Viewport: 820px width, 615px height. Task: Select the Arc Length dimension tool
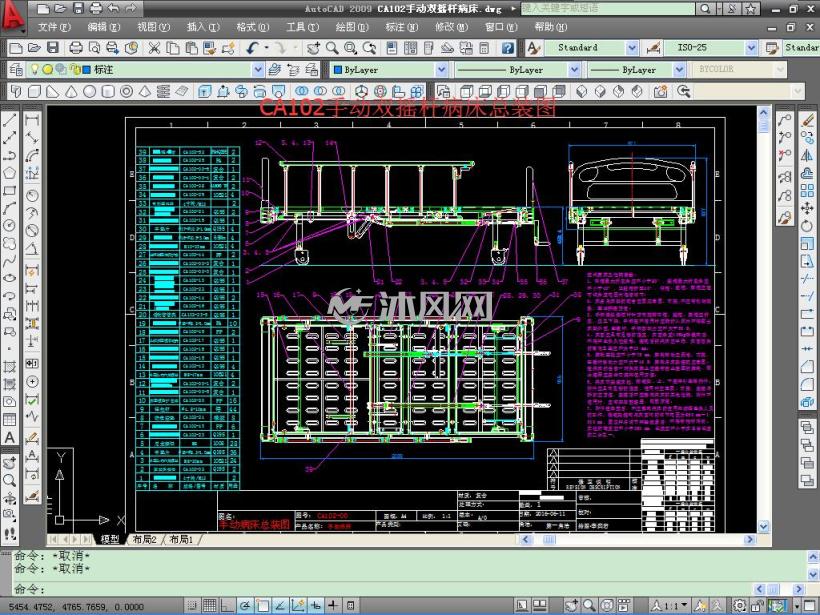[32, 155]
